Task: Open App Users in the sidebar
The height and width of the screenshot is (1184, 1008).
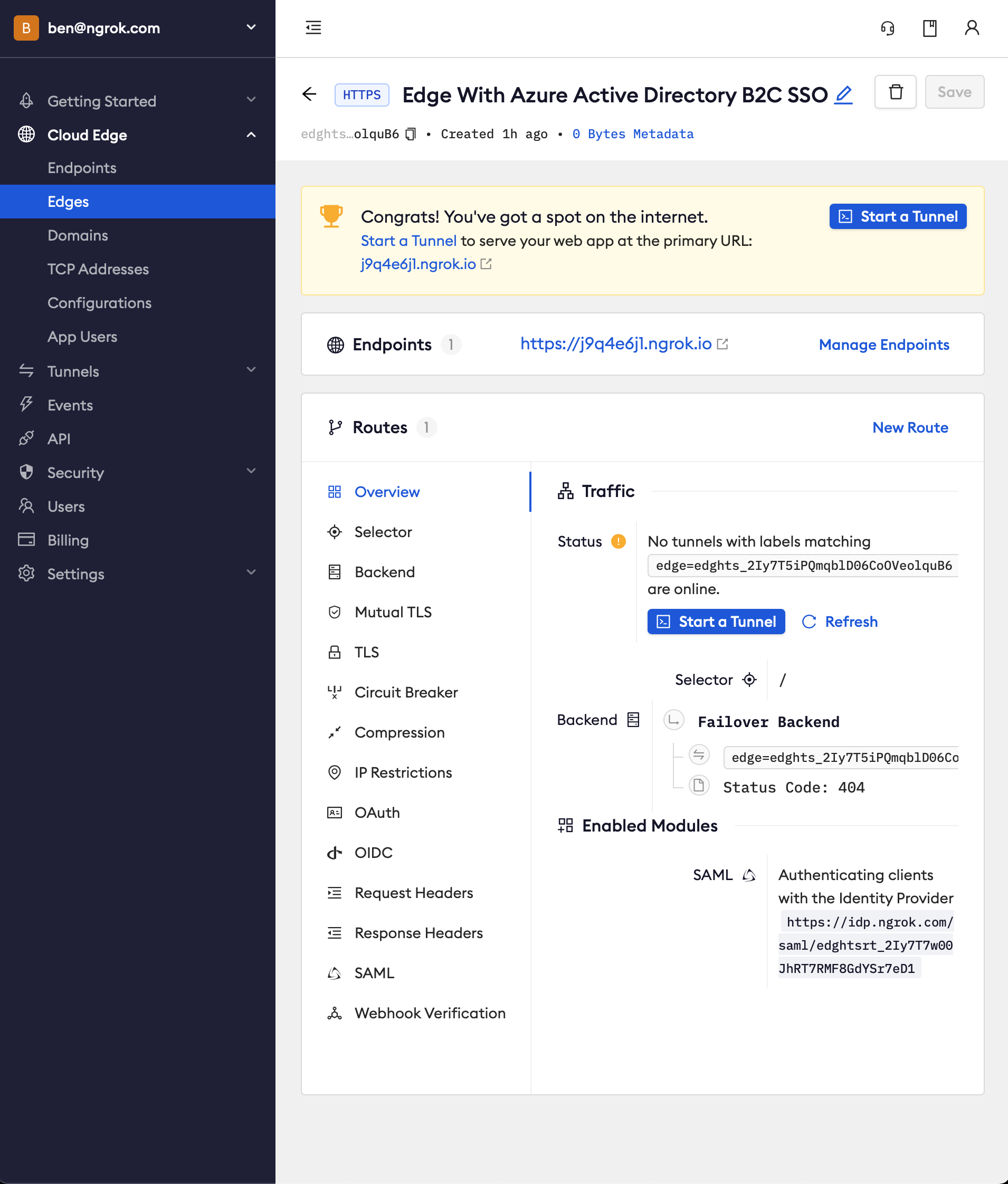Action: point(138,337)
